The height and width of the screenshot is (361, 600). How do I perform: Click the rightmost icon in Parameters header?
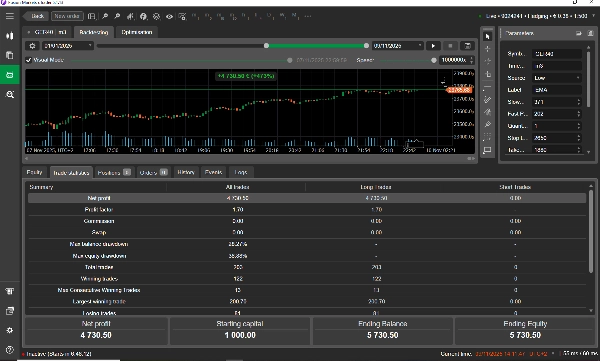point(590,33)
